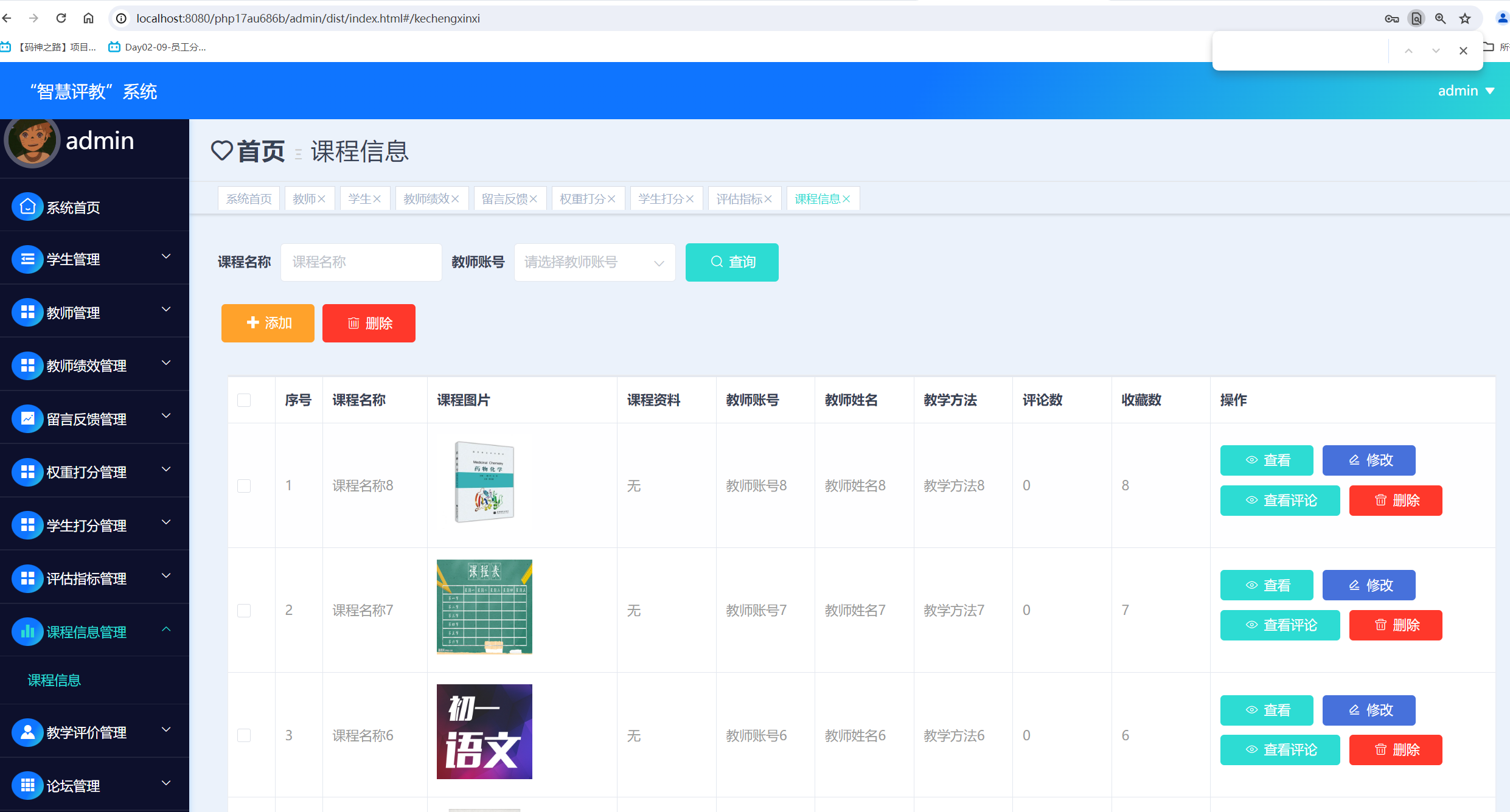
Task: Click find-bar next result arrow
Action: [x=1436, y=50]
